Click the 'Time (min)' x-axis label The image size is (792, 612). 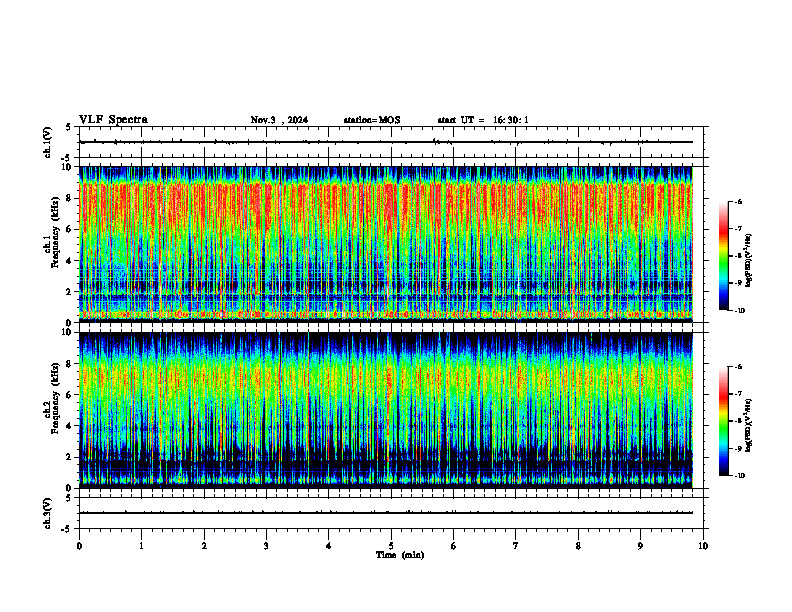click(400, 555)
